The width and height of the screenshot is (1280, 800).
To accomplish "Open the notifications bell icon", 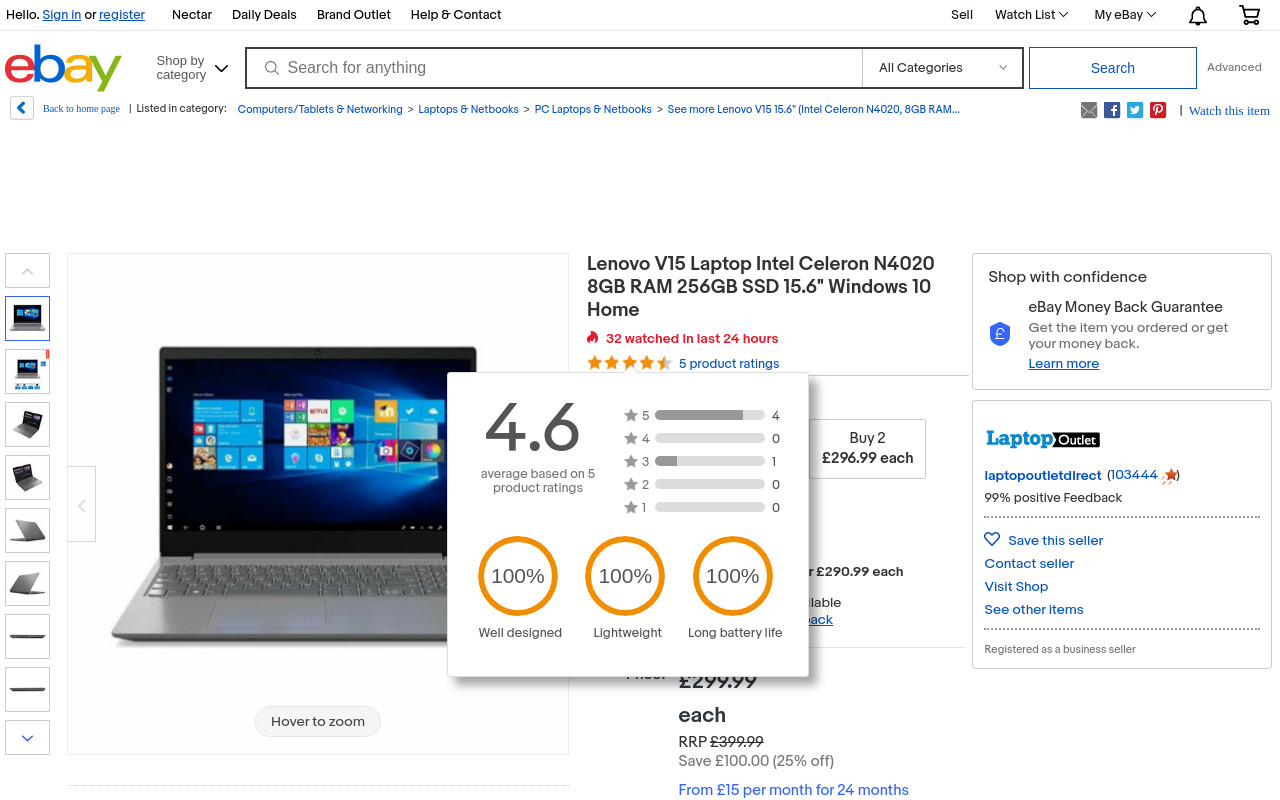I will (1197, 15).
